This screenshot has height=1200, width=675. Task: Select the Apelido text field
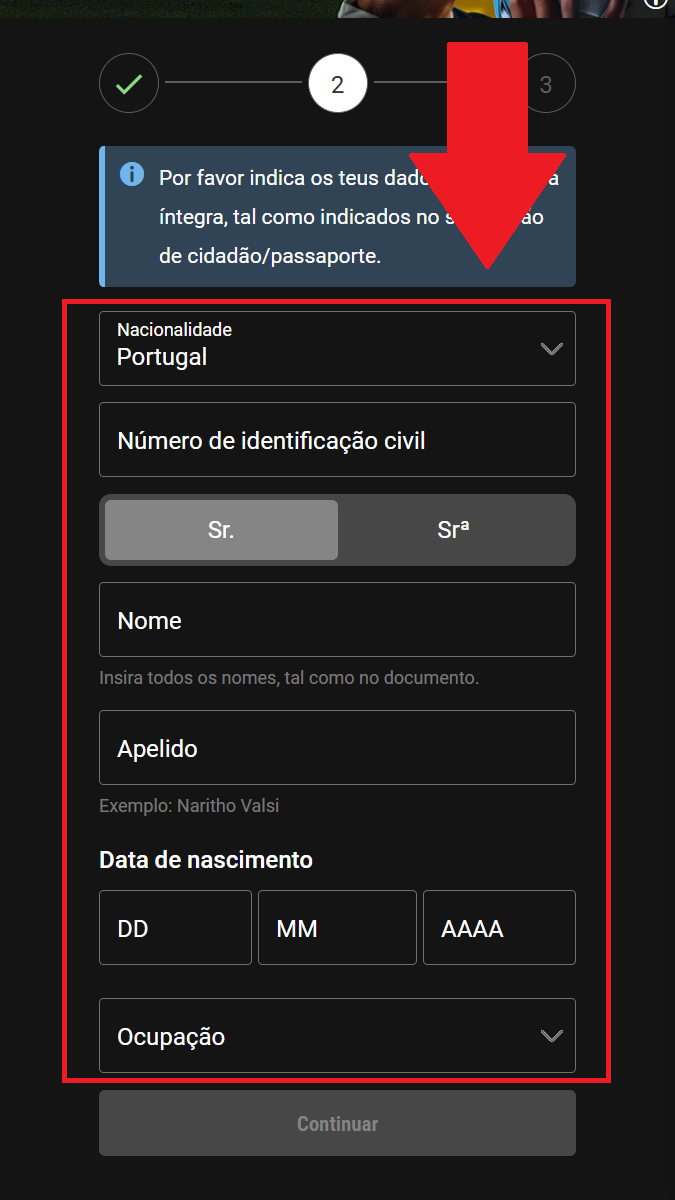point(337,748)
